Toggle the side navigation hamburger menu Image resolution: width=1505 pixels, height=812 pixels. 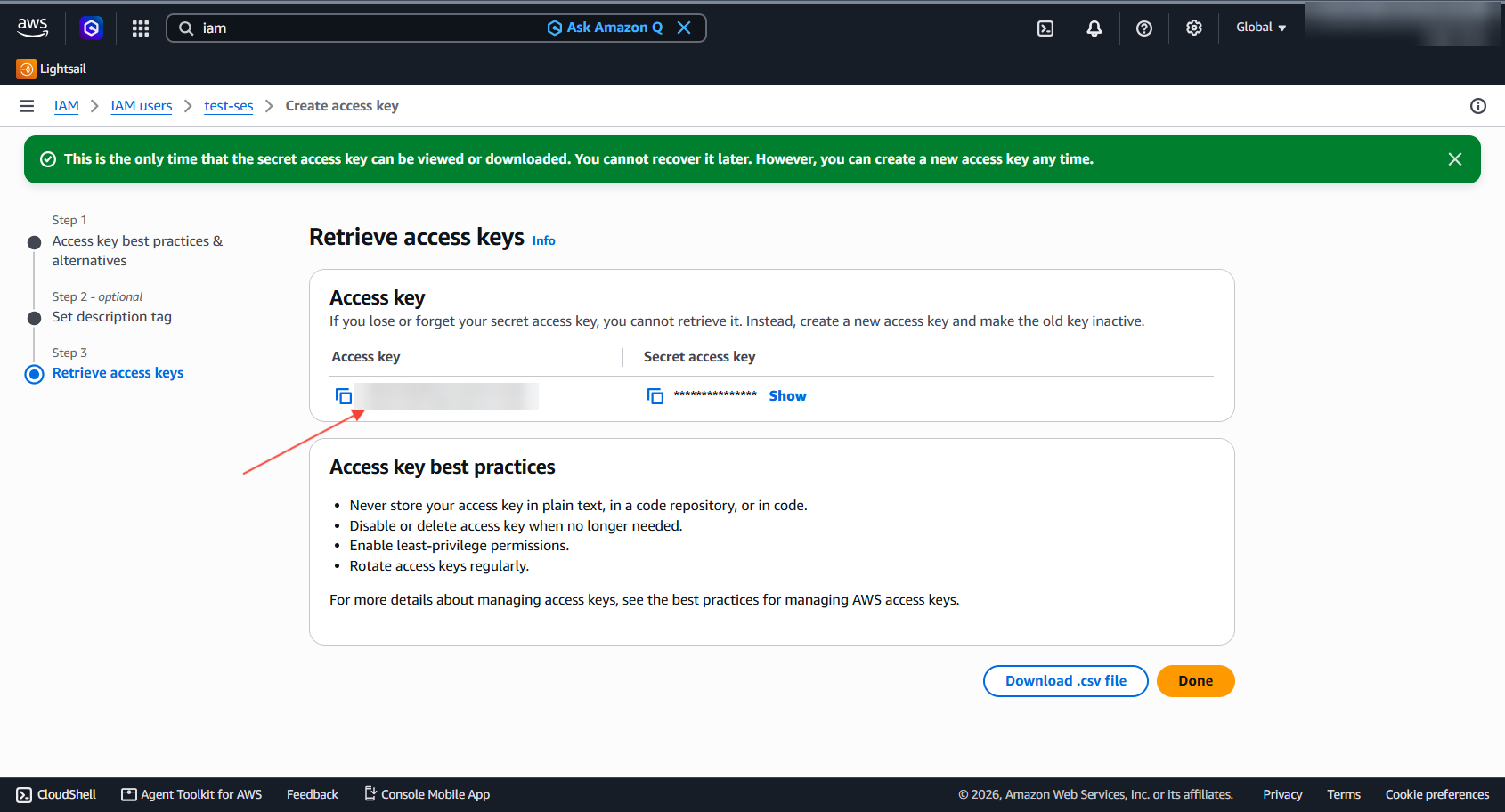[27, 106]
